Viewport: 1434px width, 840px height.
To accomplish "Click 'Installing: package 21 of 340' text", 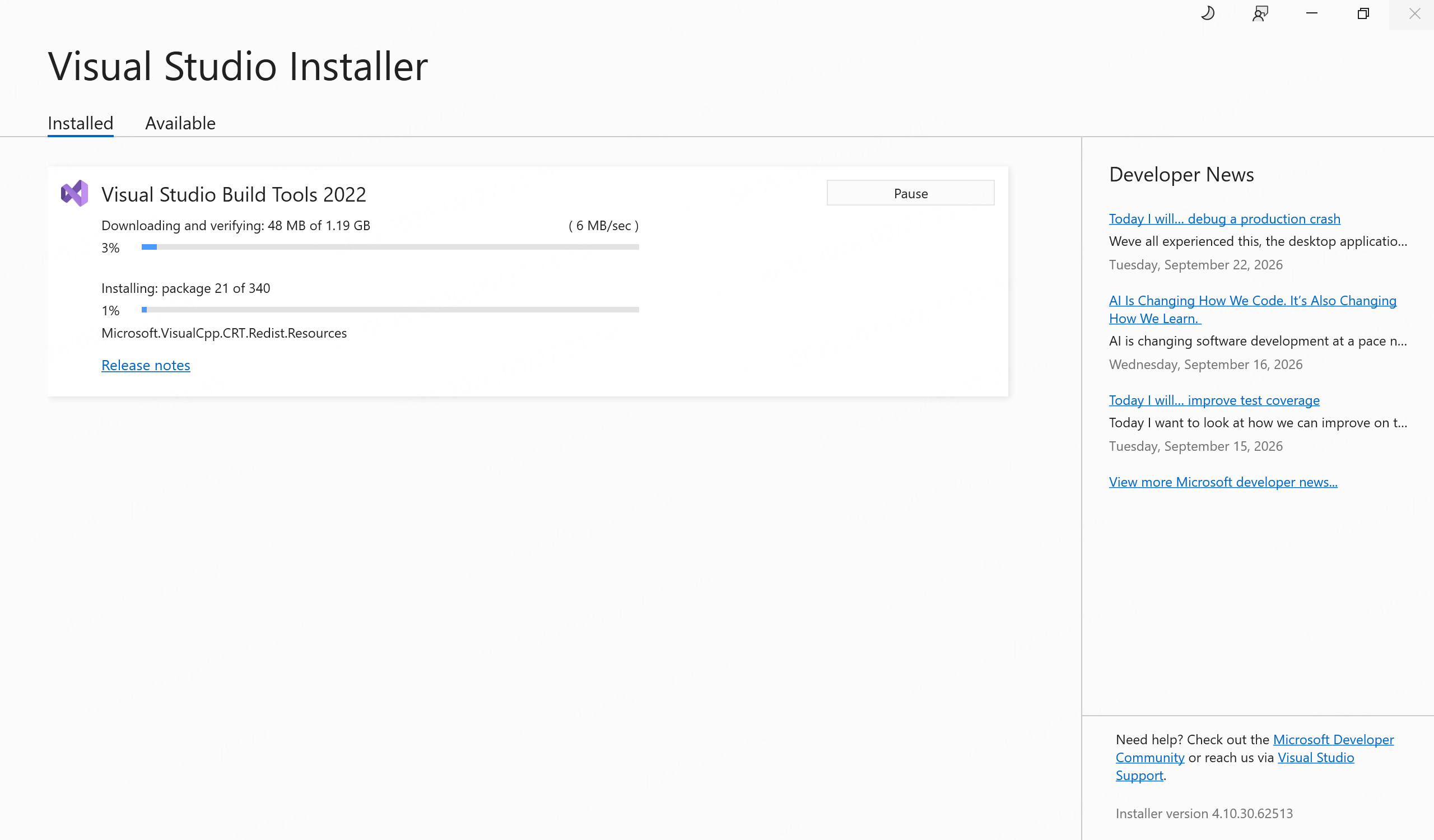I will [x=186, y=288].
